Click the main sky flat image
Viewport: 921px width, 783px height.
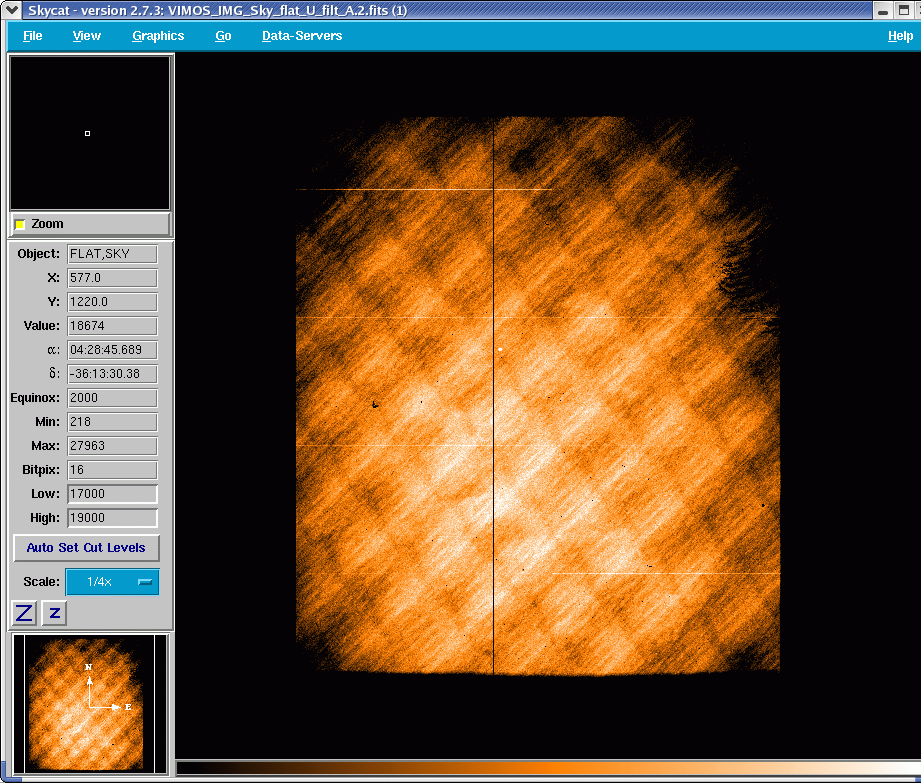point(537,395)
